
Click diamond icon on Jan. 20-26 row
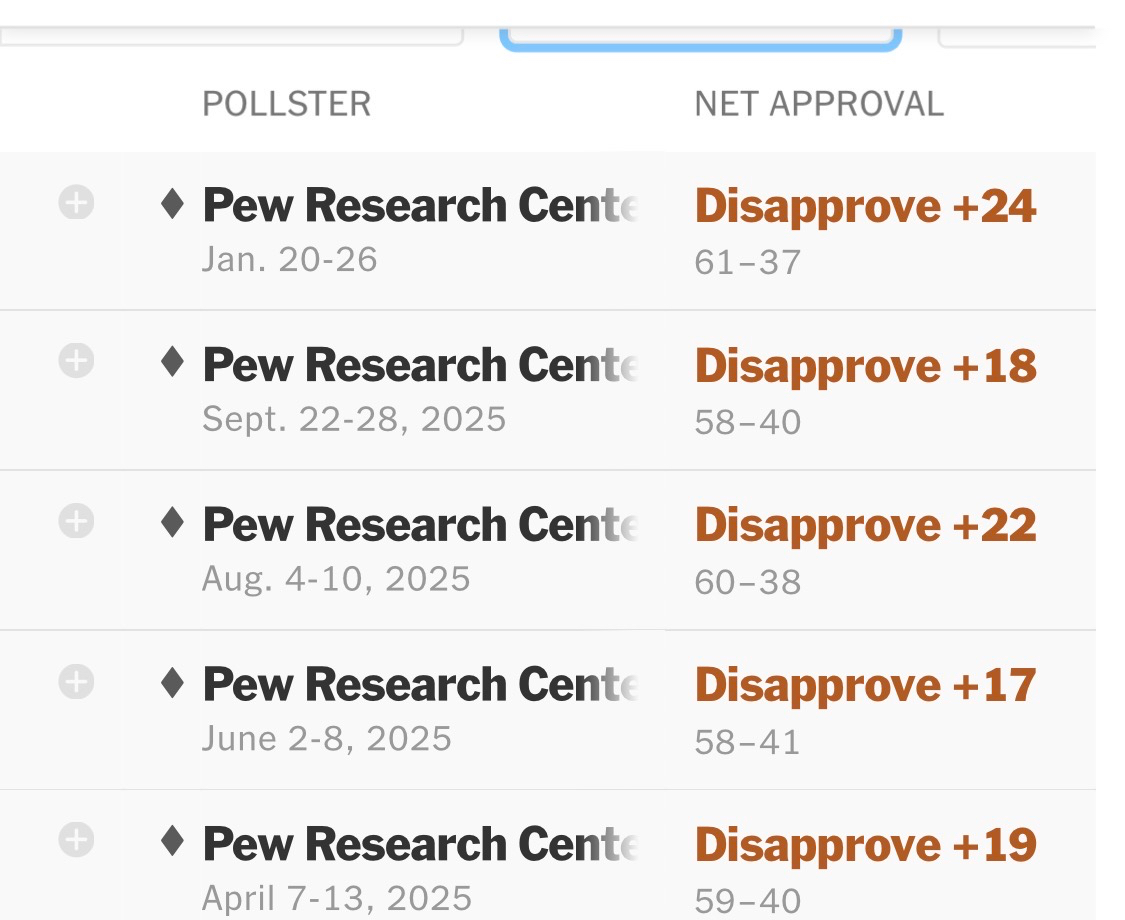pyautogui.click(x=173, y=204)
